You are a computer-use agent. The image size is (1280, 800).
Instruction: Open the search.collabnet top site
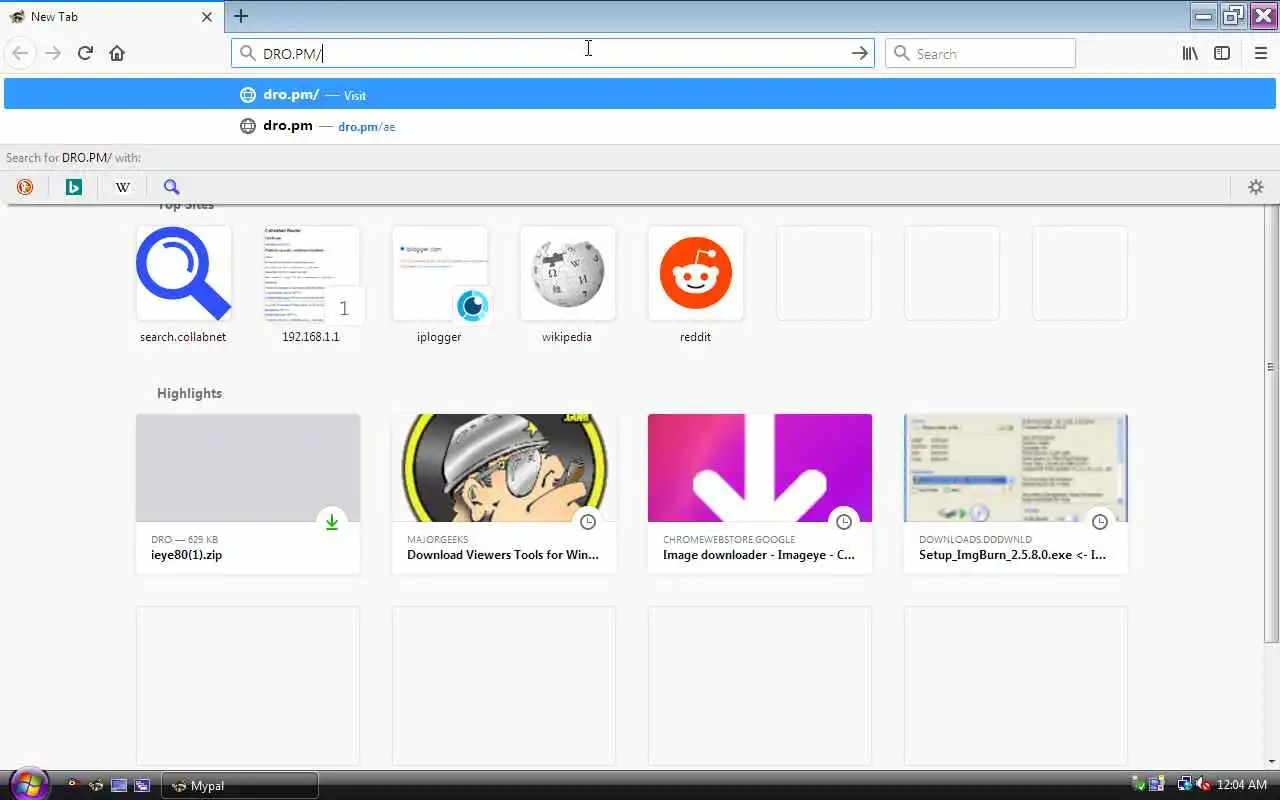click(183, 285)
